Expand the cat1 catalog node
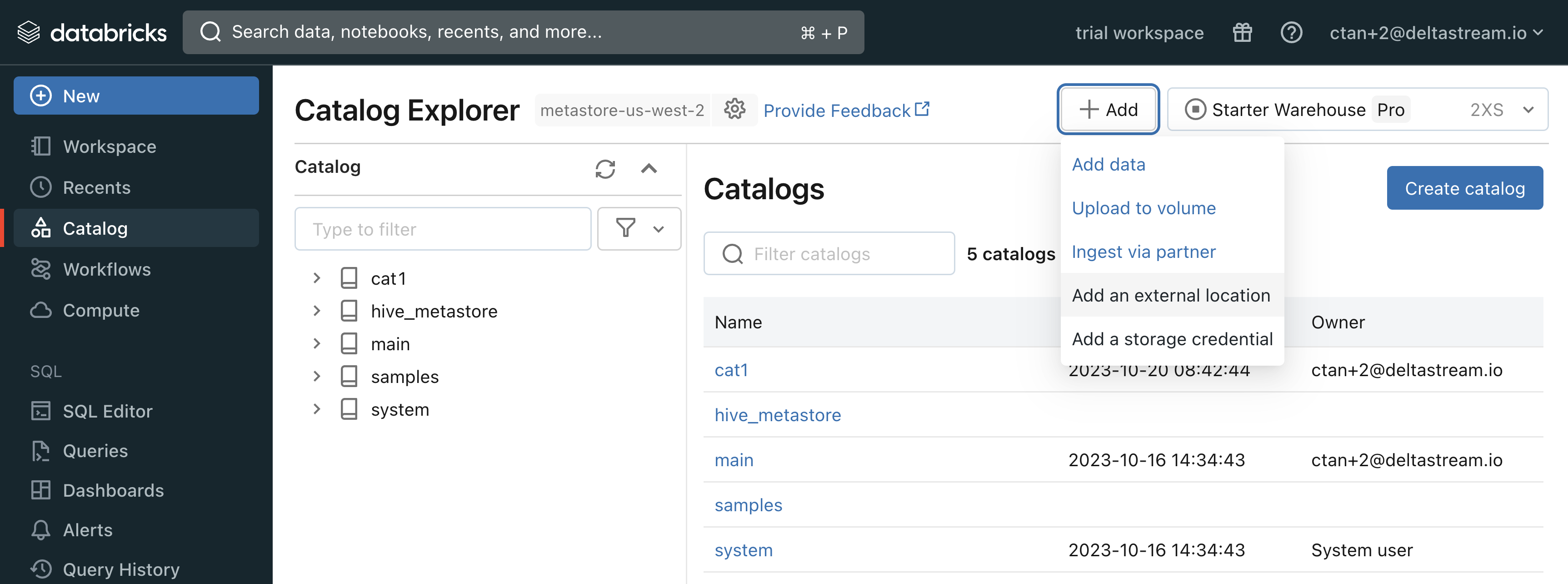This screenshot has height=584, width=1568. [316, 278]
